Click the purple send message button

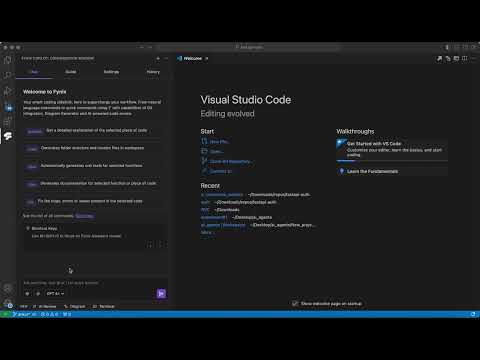(x=161, y=294)
